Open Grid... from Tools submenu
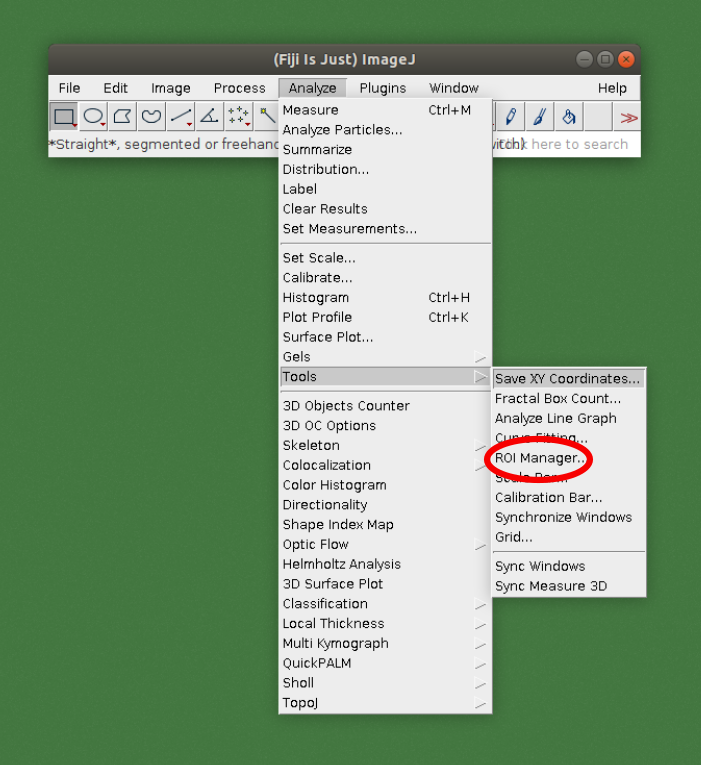This screenshot has width=701, height=765. pos(569,537)
